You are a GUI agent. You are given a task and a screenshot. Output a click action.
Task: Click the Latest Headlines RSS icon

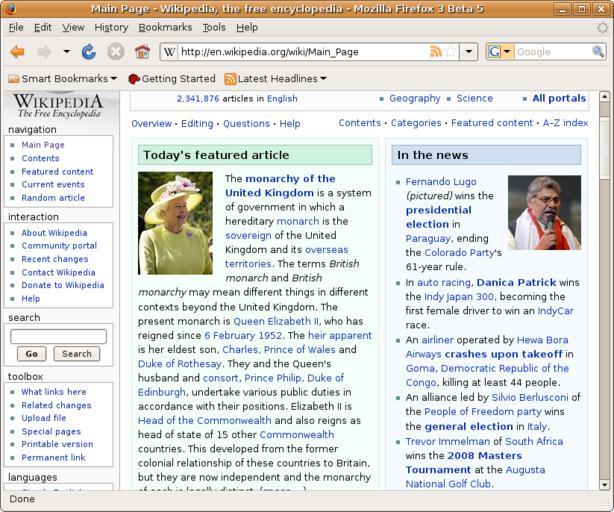click(230, 79)
